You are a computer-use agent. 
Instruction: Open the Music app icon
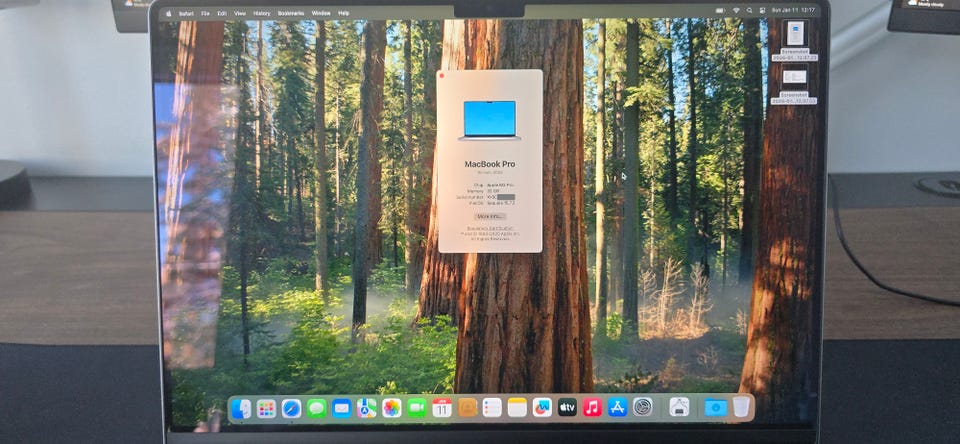[593, 407]
